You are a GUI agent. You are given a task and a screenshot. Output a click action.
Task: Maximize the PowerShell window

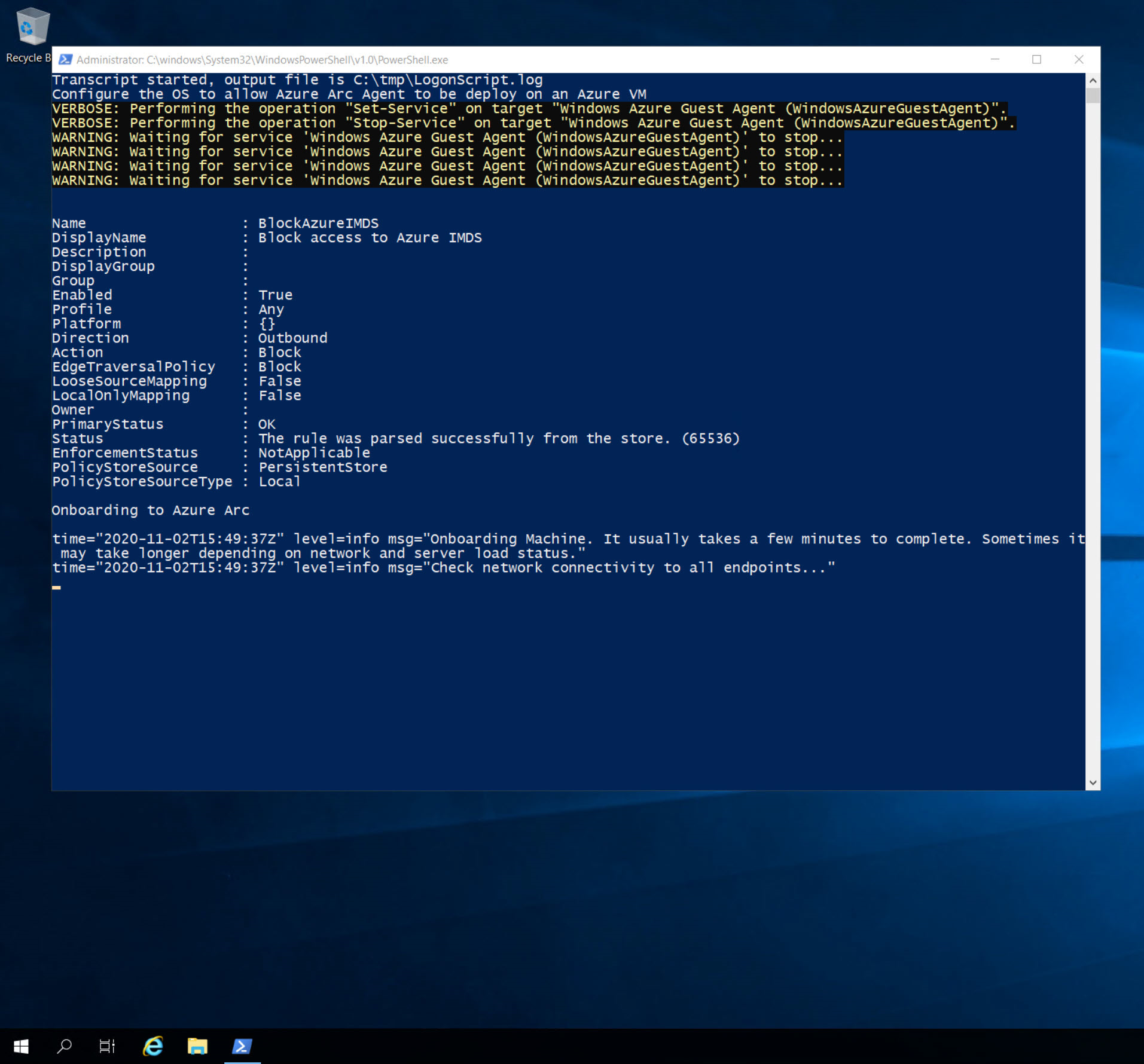click(x=1037, y=60)
